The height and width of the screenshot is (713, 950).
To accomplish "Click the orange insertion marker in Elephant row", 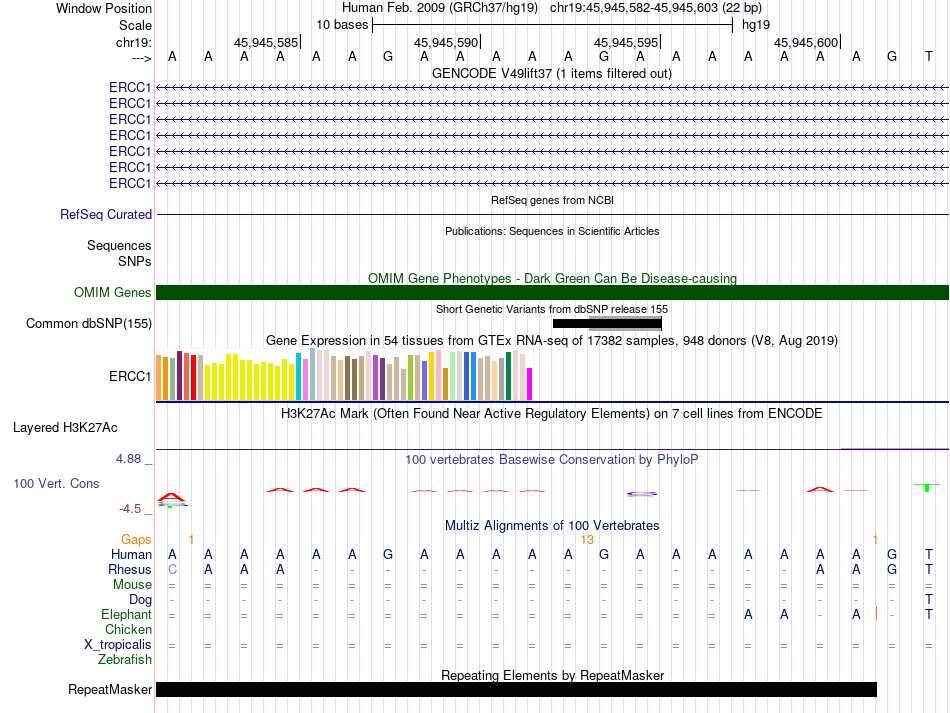I will (x=876, y=613).
